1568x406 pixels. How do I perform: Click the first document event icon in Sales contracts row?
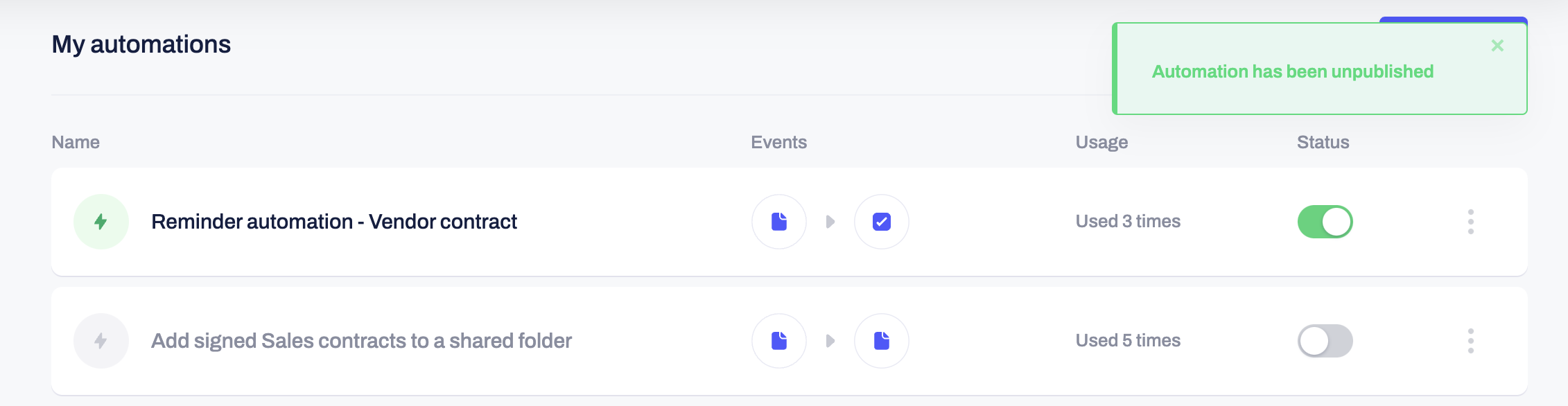pos(779,341)
